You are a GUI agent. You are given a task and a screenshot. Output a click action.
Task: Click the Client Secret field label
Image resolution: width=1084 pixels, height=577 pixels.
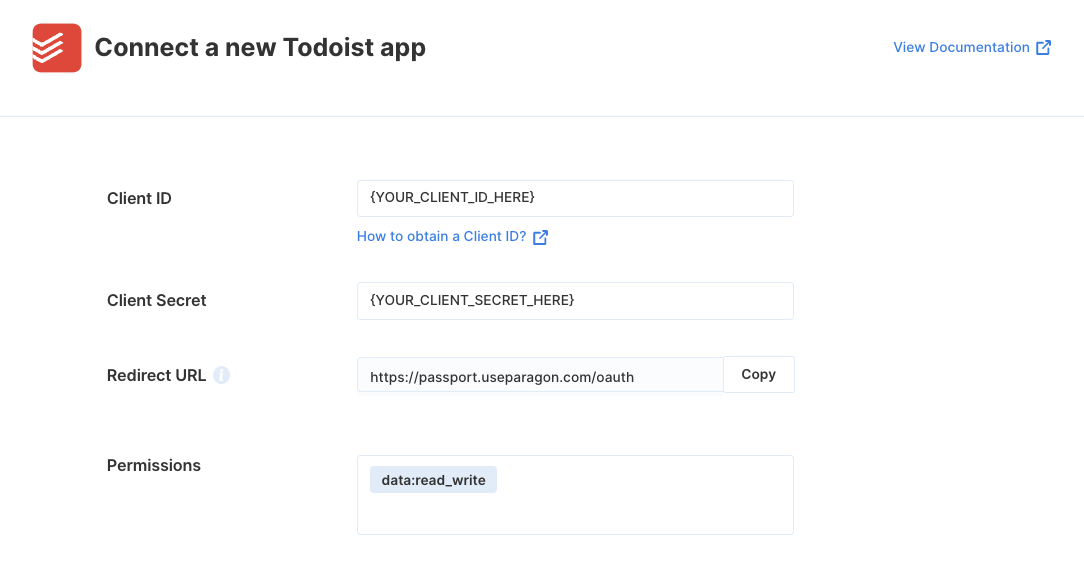click(156, 301)
